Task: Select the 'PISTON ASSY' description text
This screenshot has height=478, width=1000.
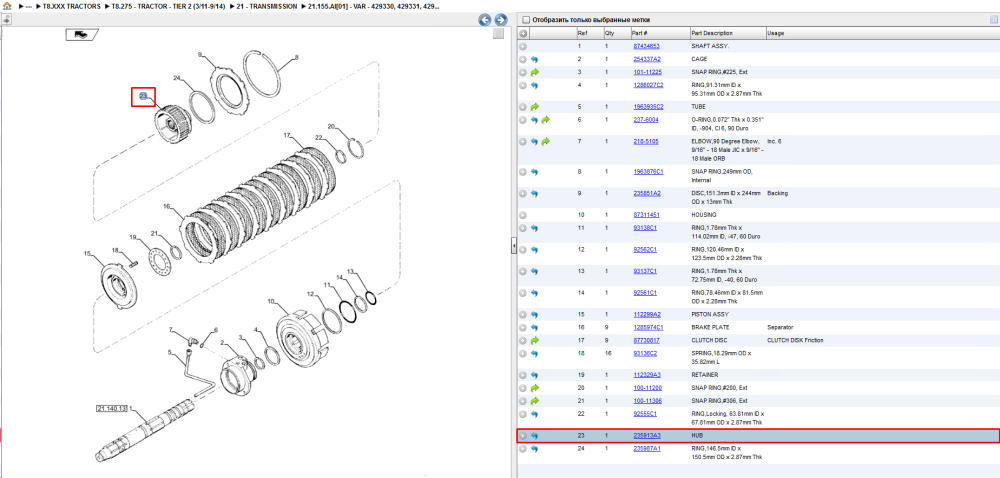Action: [x=710, y=314]
